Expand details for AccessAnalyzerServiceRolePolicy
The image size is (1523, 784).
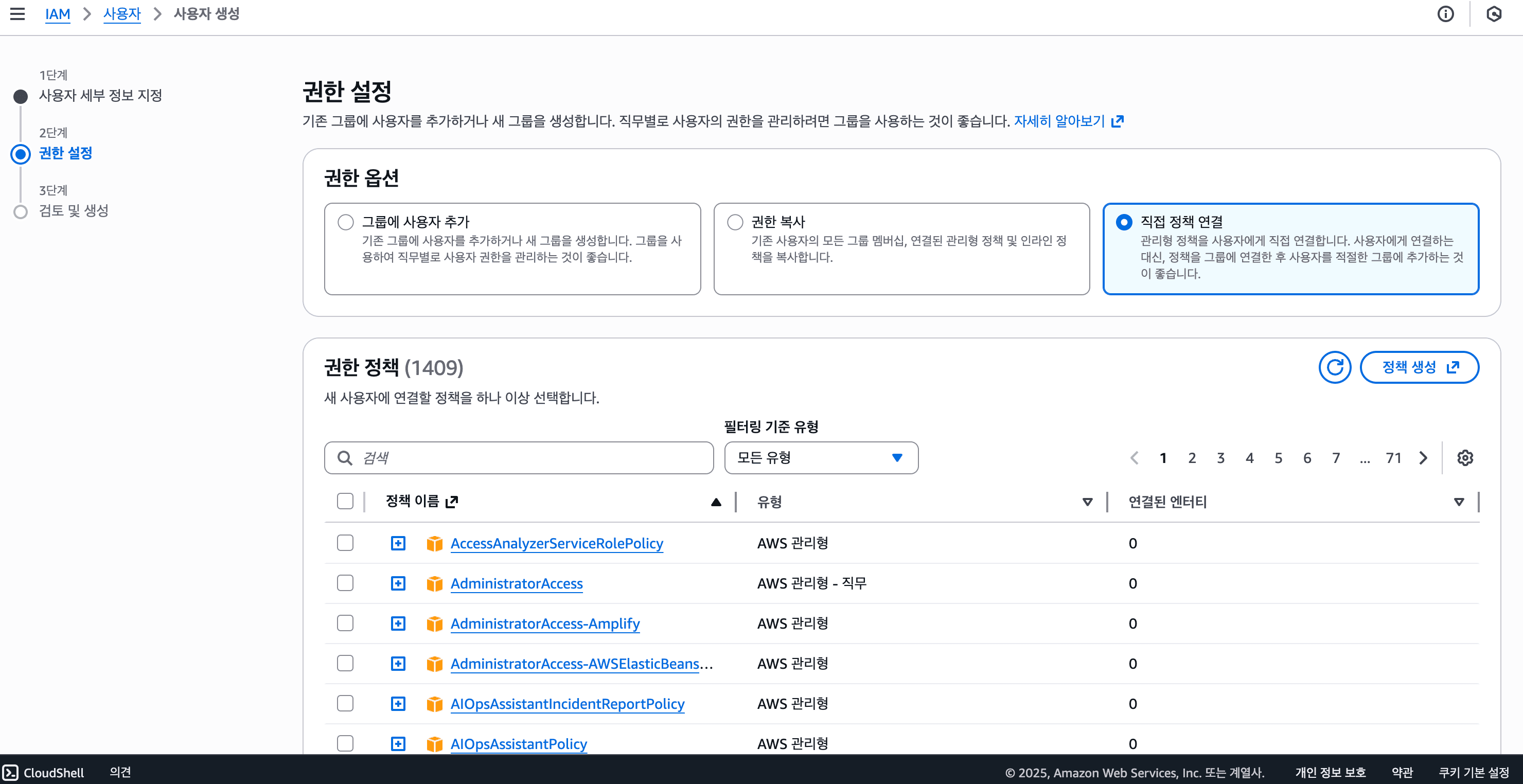pos(397,542)
